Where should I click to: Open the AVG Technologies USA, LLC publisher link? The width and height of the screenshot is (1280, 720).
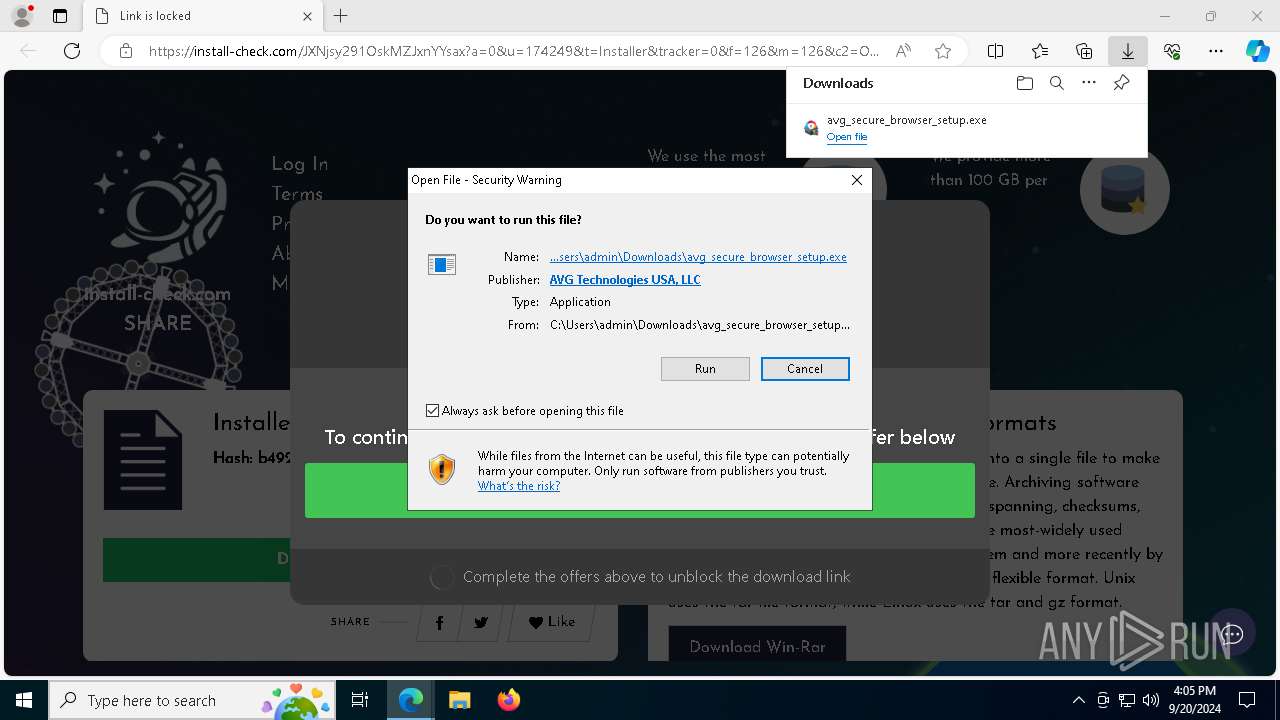click(625, 280)
